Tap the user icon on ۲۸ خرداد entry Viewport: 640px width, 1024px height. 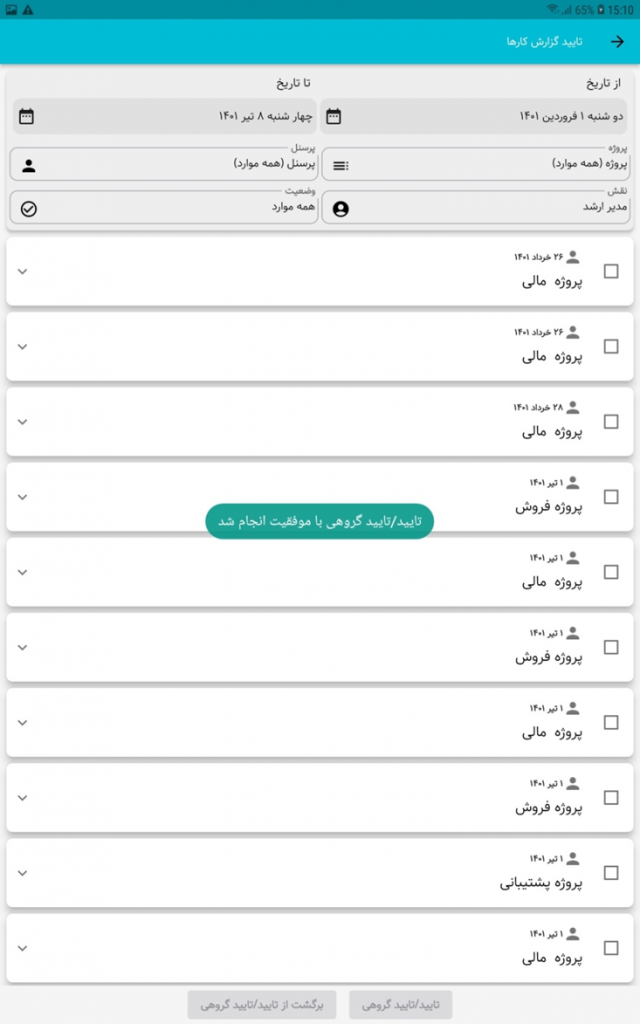pyautogui.click(x=573, y=408)
